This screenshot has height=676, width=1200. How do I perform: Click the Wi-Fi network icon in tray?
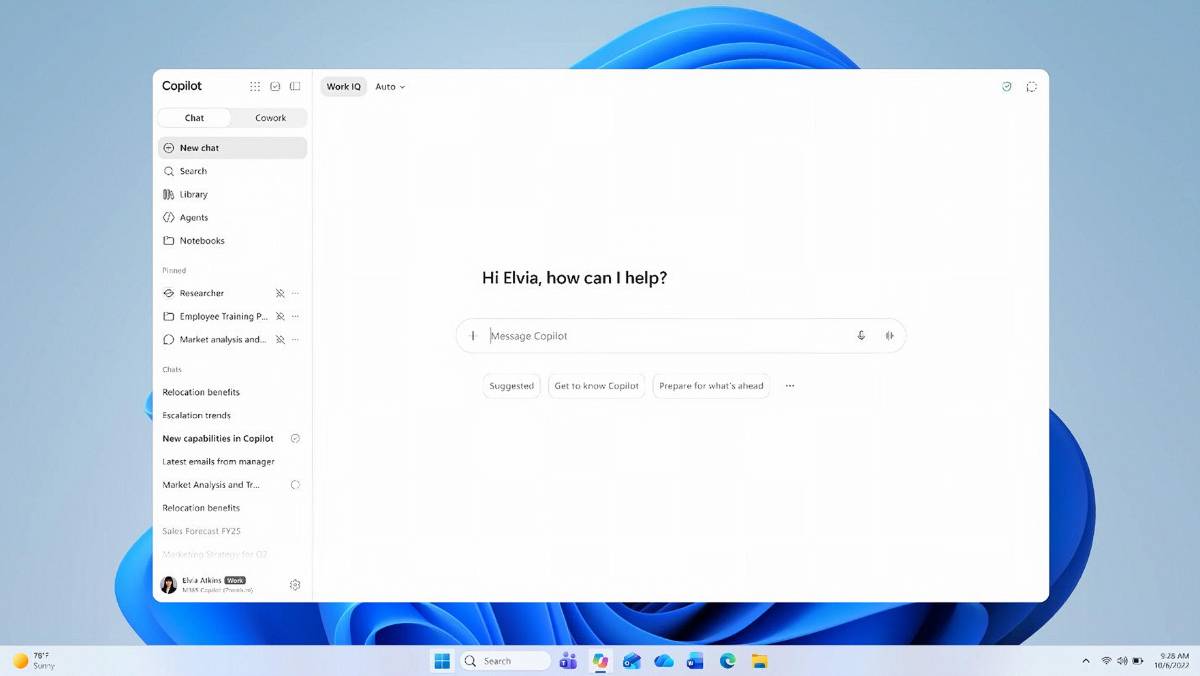click(x=1107, y=661)
